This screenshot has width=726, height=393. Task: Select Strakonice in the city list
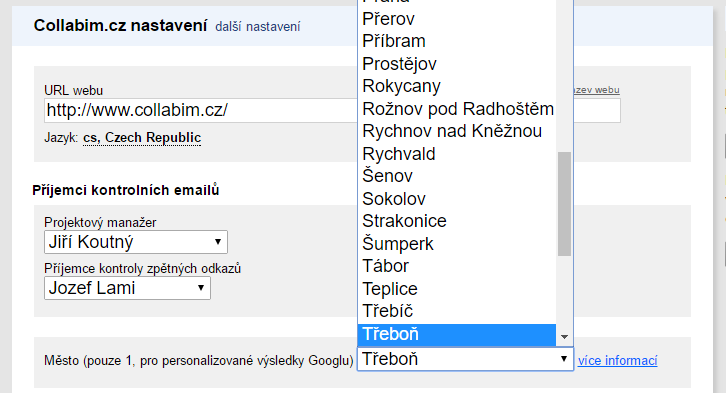(457, 221)
